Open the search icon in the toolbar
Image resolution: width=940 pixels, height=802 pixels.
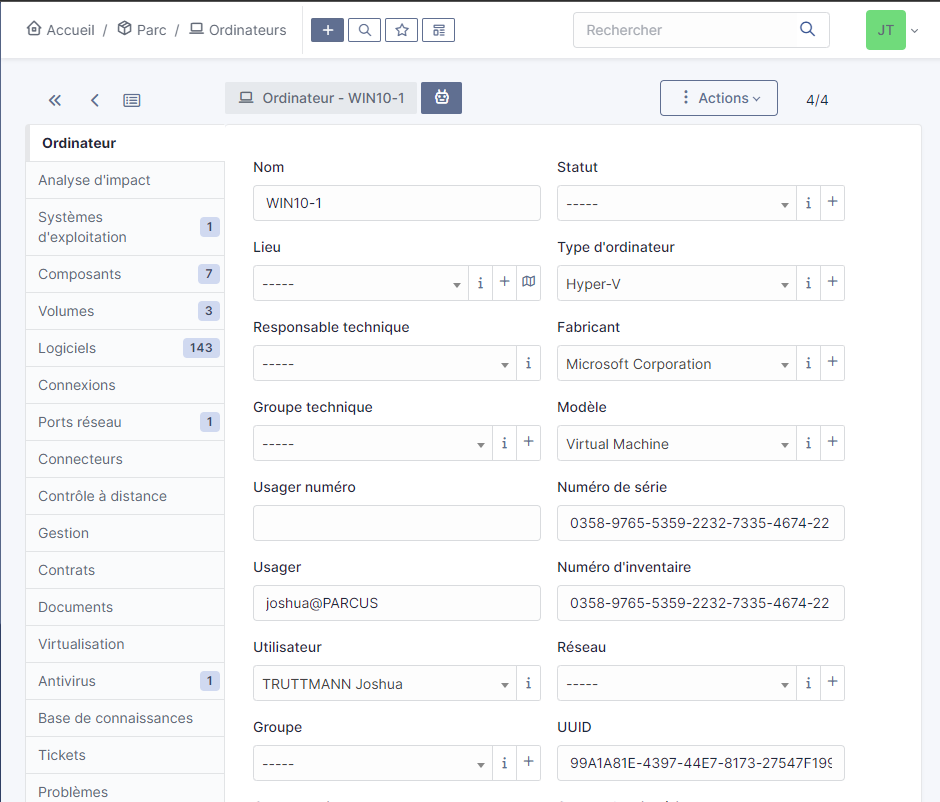pyautogui.click(x=364, y=30)
